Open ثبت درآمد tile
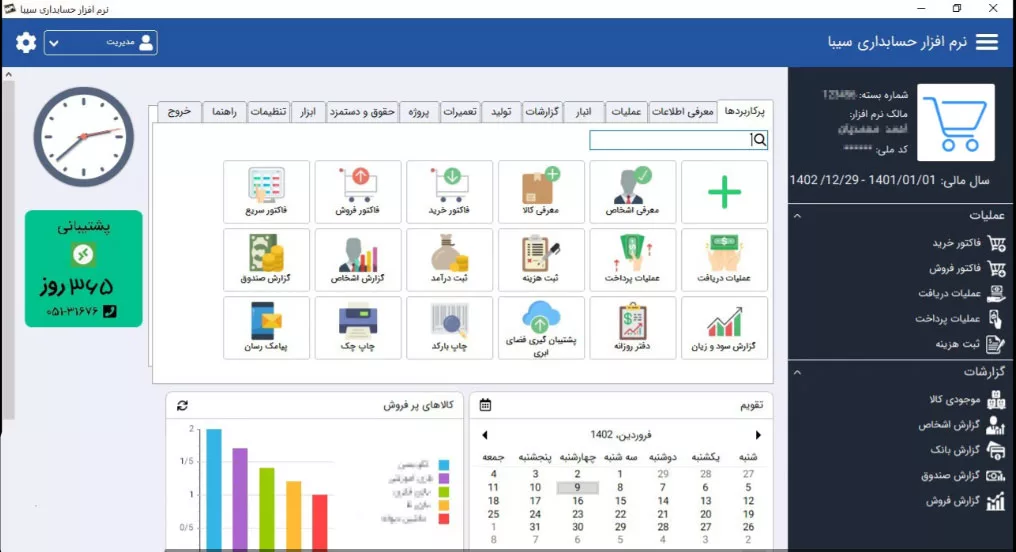Viewport: 1016px width, 552px height. point(449,260)
